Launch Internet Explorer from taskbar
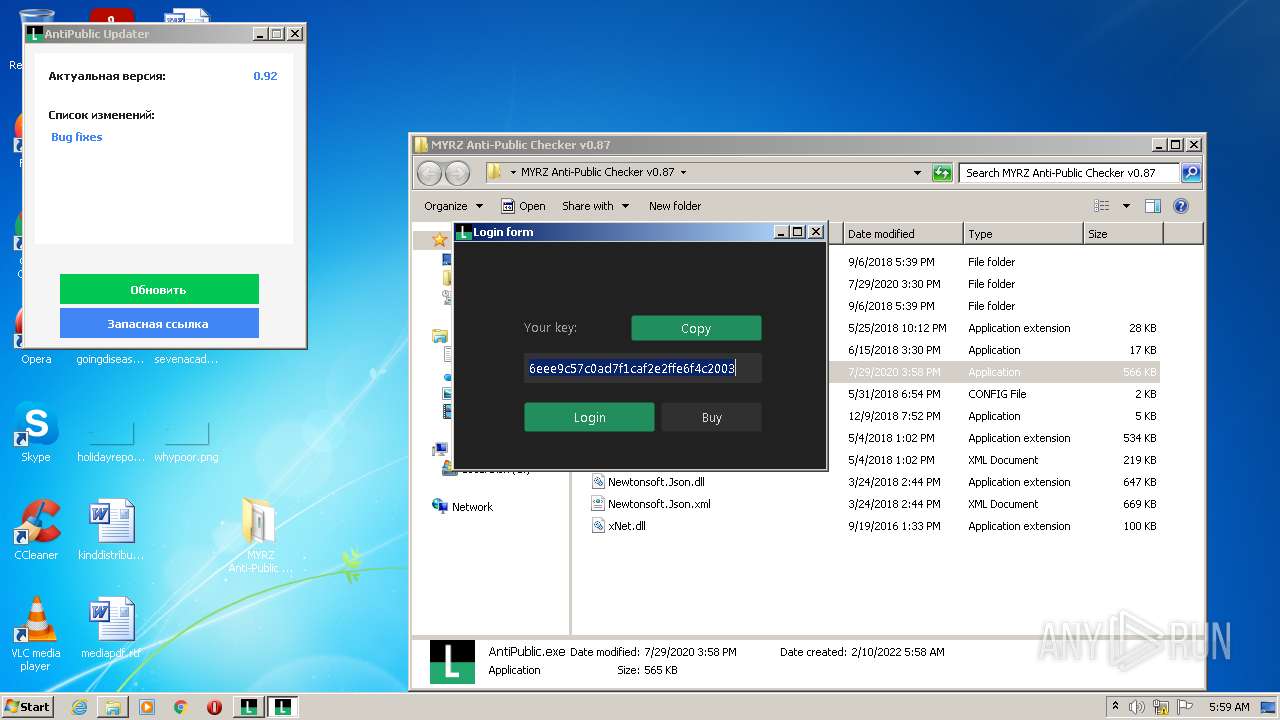1280x720 pixels. pos(79,707)
